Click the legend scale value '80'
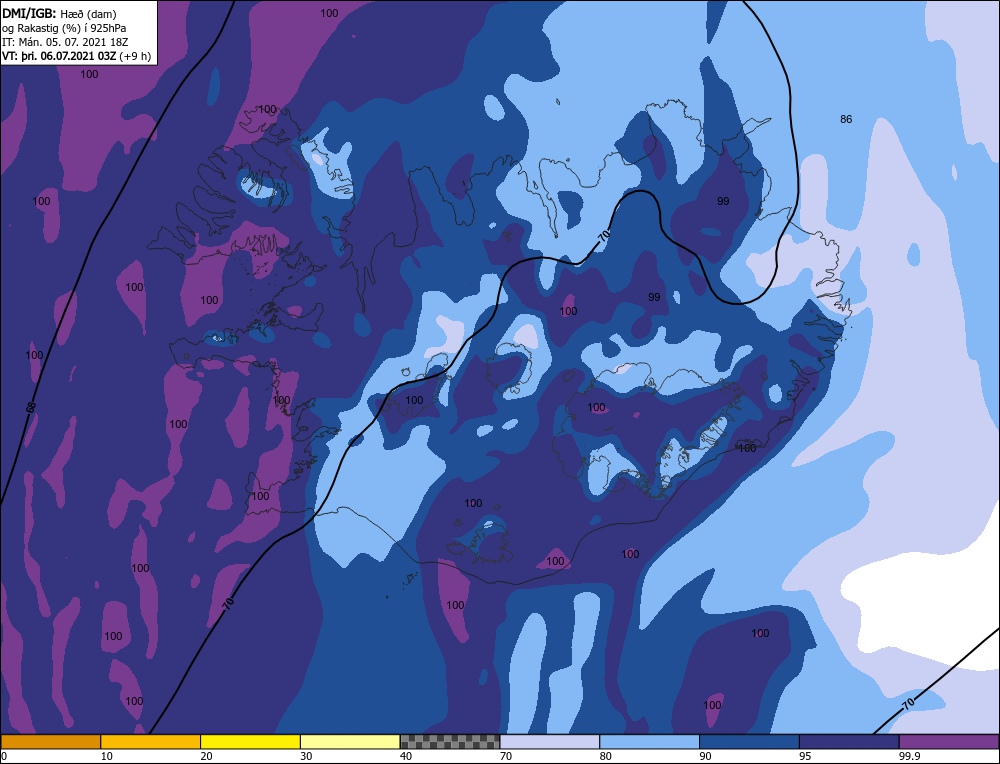1000x764 pixels. coord(606,756)
